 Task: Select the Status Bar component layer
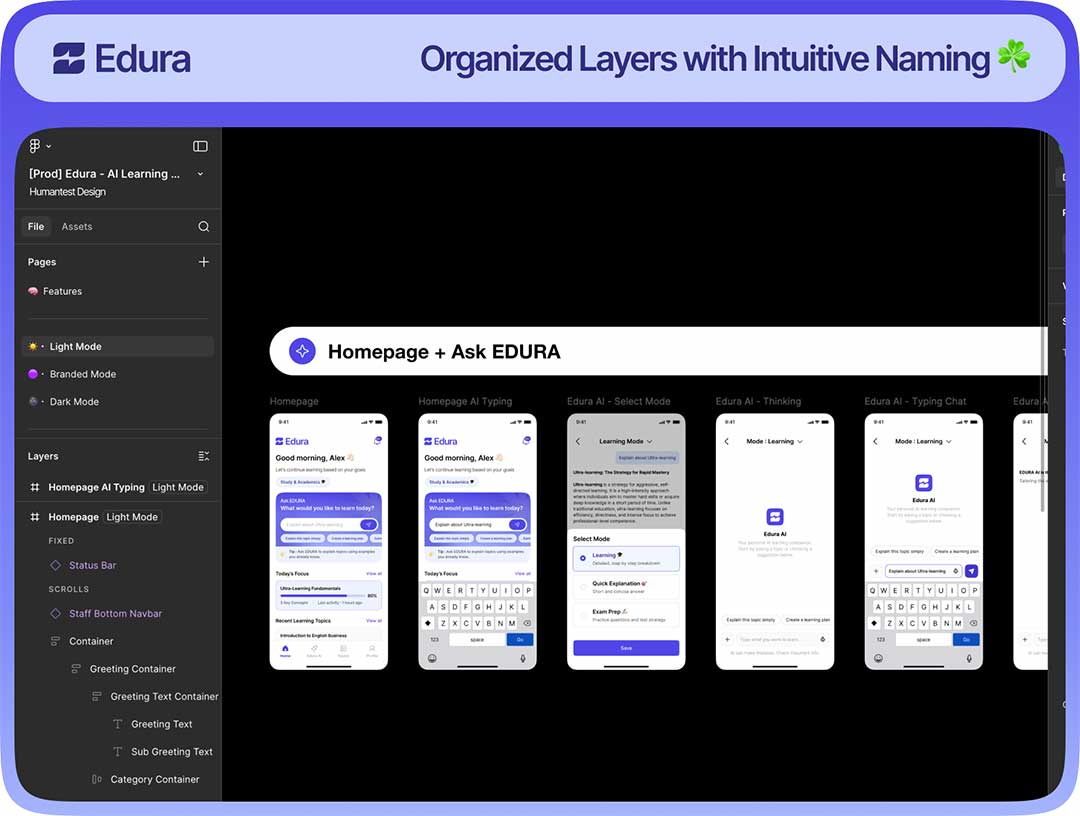tap(92, 565)
